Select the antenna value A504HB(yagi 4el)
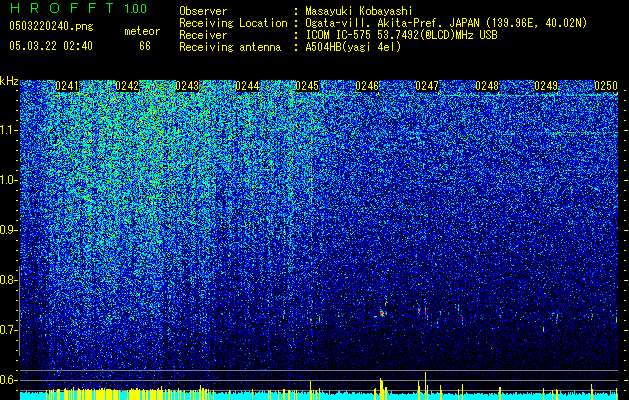 click(x=353, y=47)
